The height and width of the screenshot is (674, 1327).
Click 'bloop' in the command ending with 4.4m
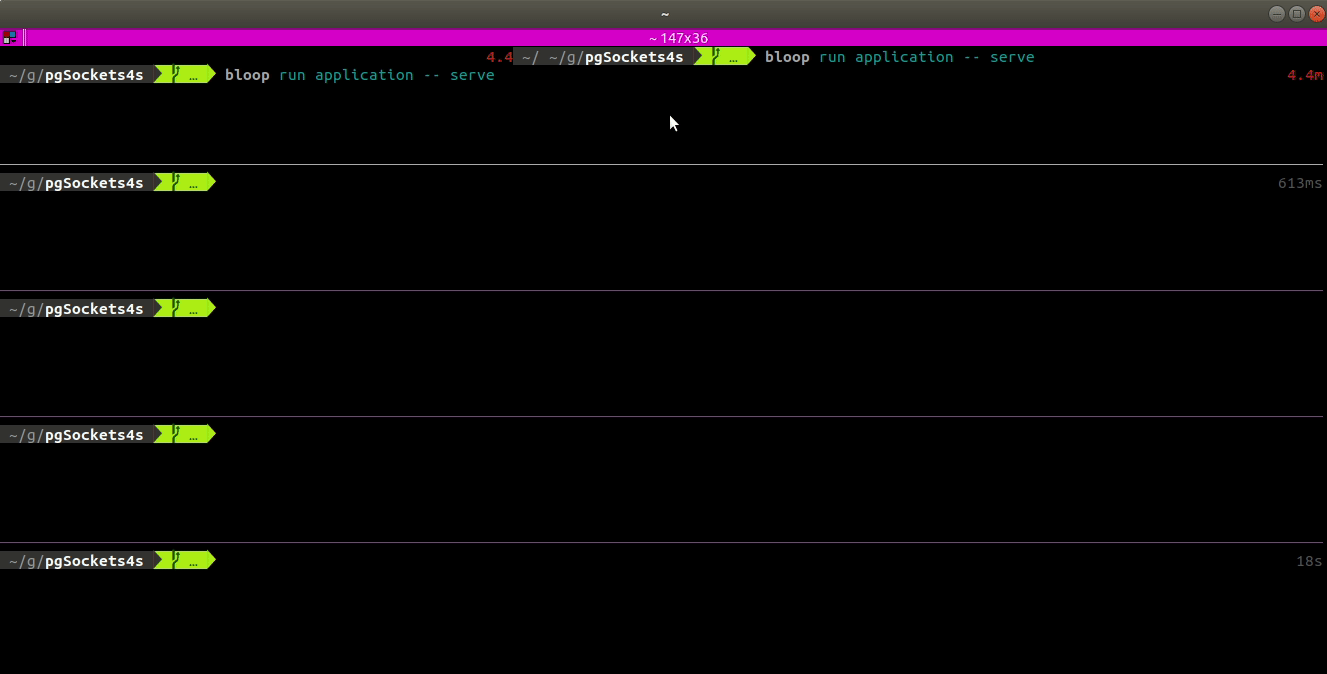[x=247, y=75]
